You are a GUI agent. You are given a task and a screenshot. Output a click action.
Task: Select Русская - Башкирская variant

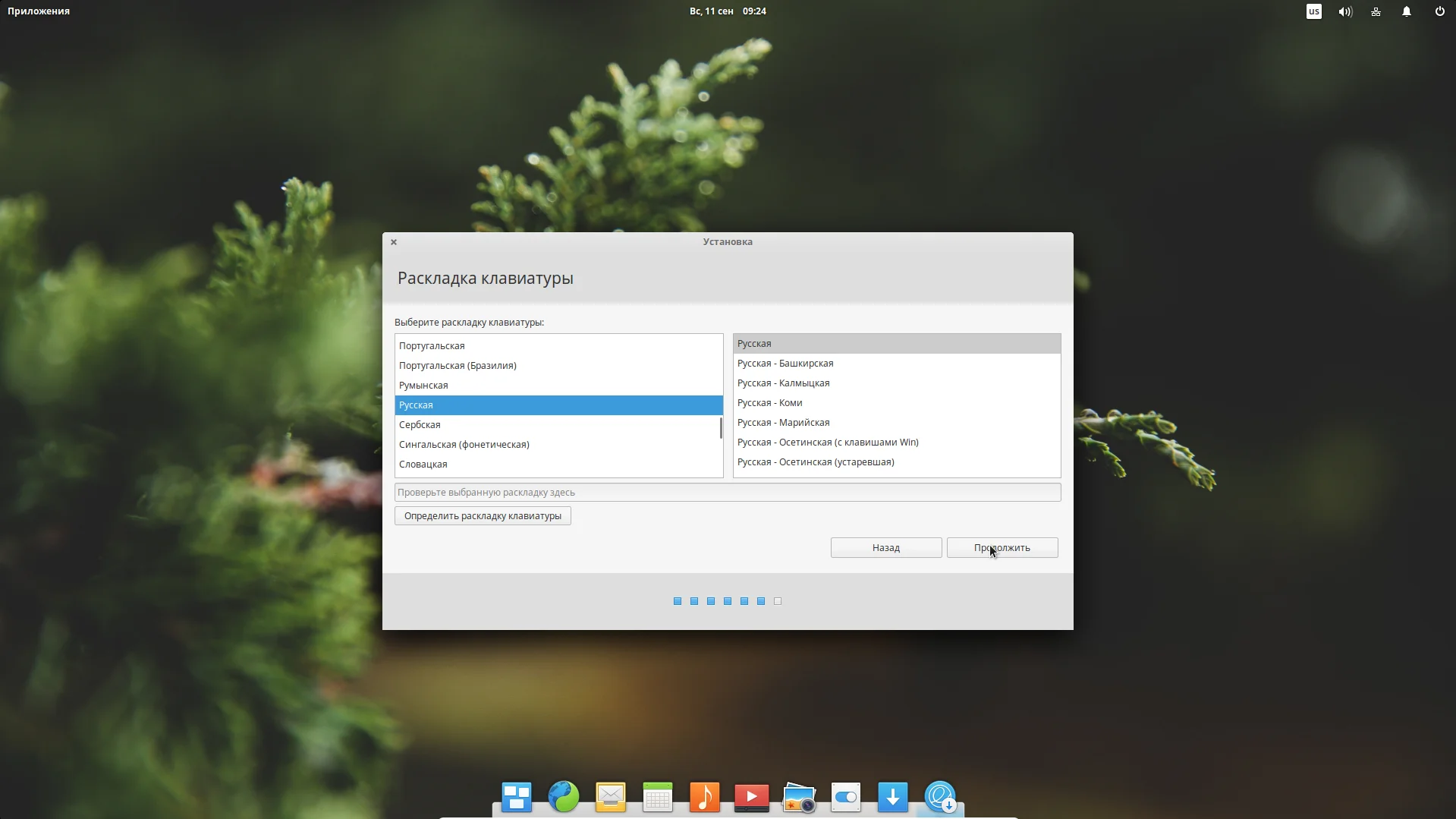(x=897, y=364)
